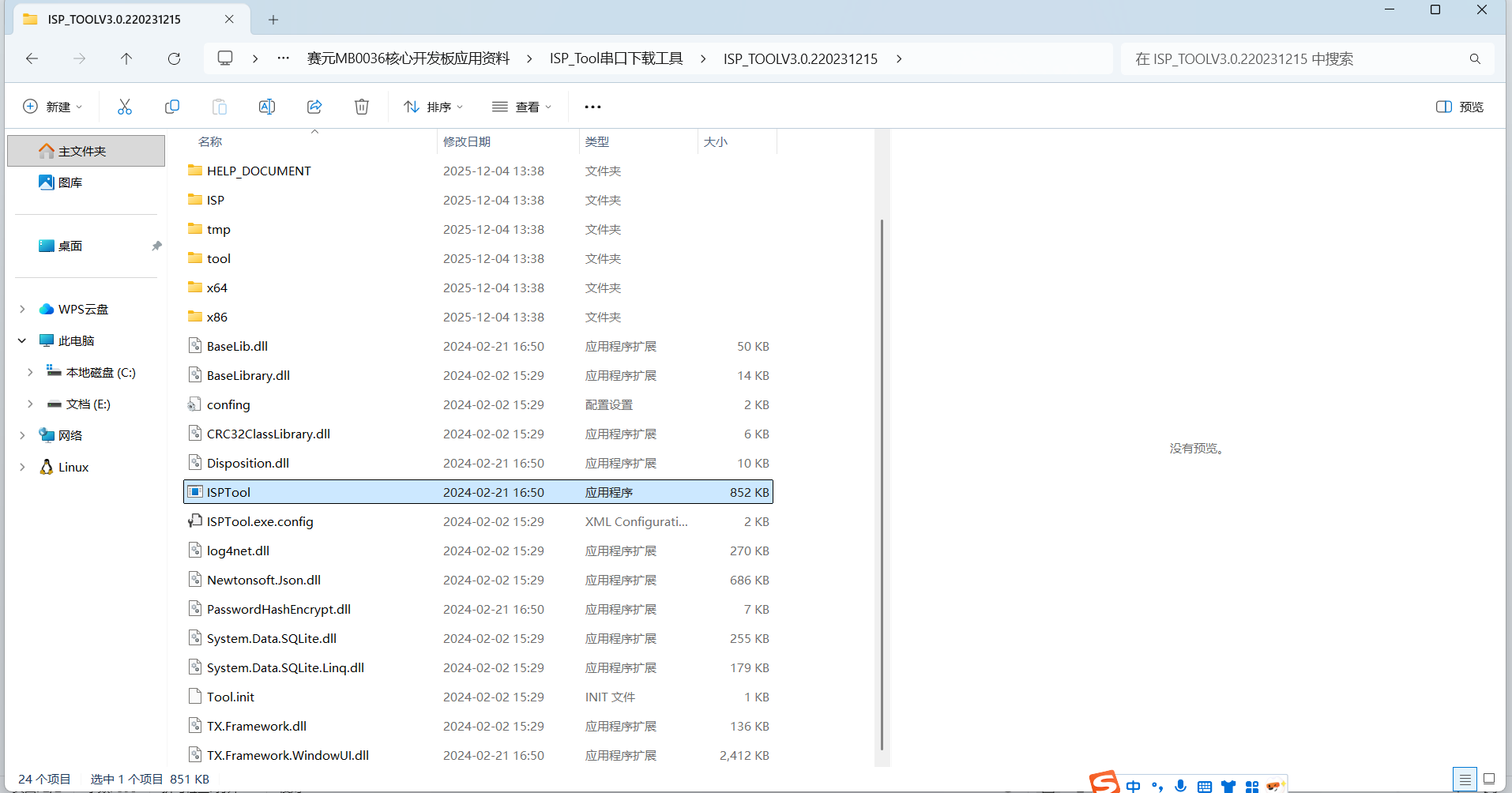
Task: Switch to large icons view in status bar
Action: pyautogui.click(x=1489, y=779)
